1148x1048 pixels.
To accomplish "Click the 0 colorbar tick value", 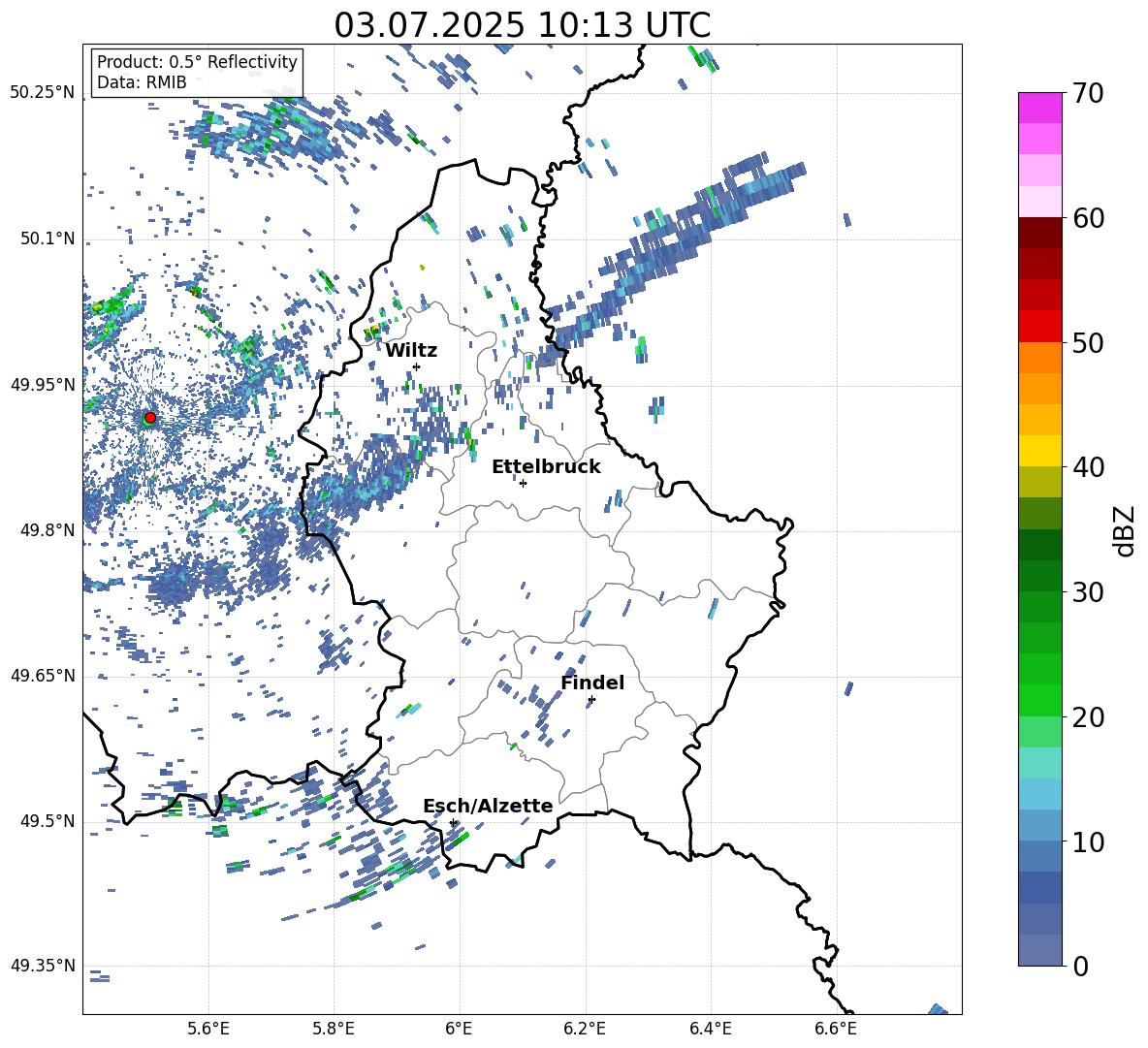I will pyautogui.click(x=1080, y=967).
